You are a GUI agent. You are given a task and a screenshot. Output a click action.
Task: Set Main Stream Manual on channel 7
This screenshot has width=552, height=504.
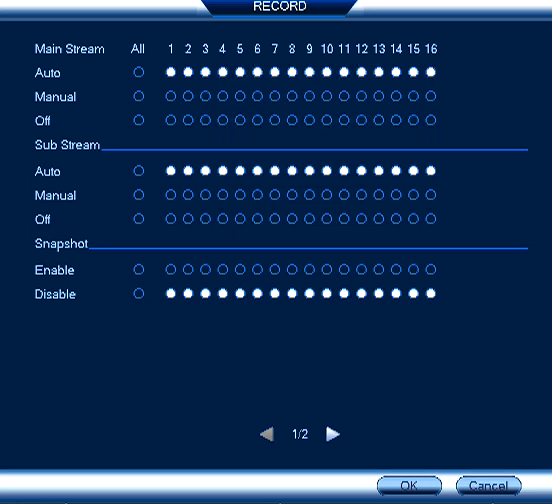[275, 96]
